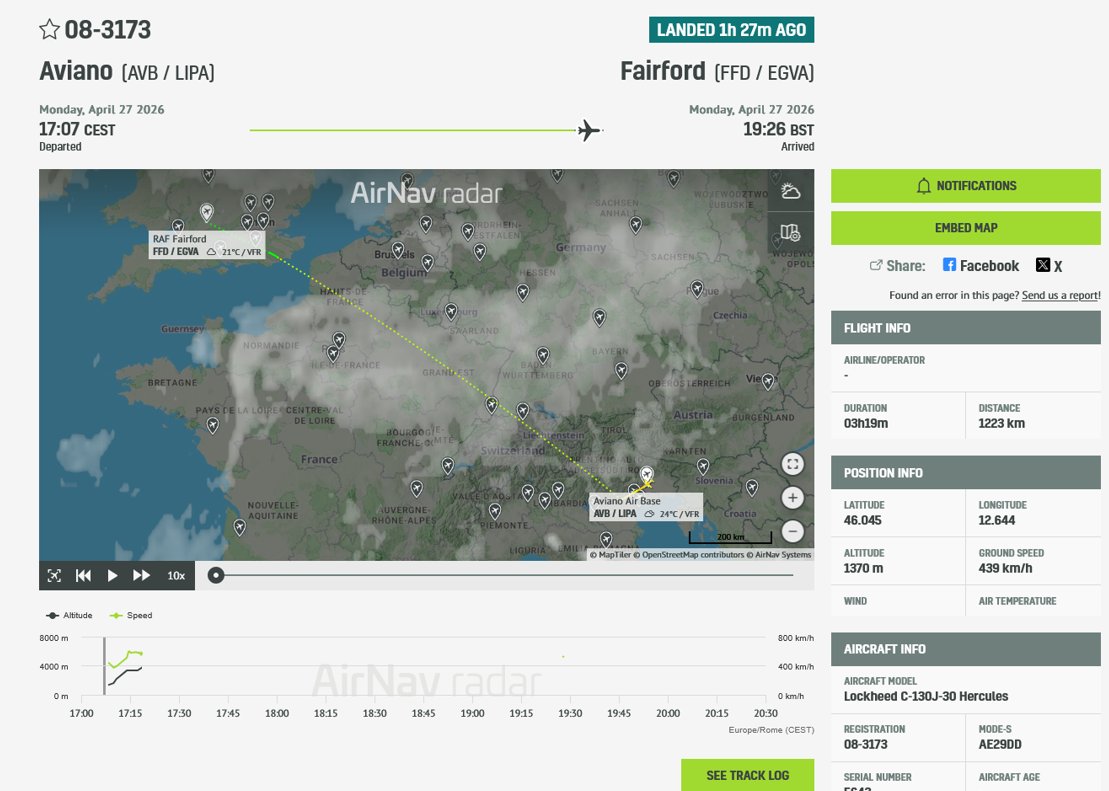
Task: Click the LANDED 1h 27m AGO status badge
Action: [x=731, y=30]
